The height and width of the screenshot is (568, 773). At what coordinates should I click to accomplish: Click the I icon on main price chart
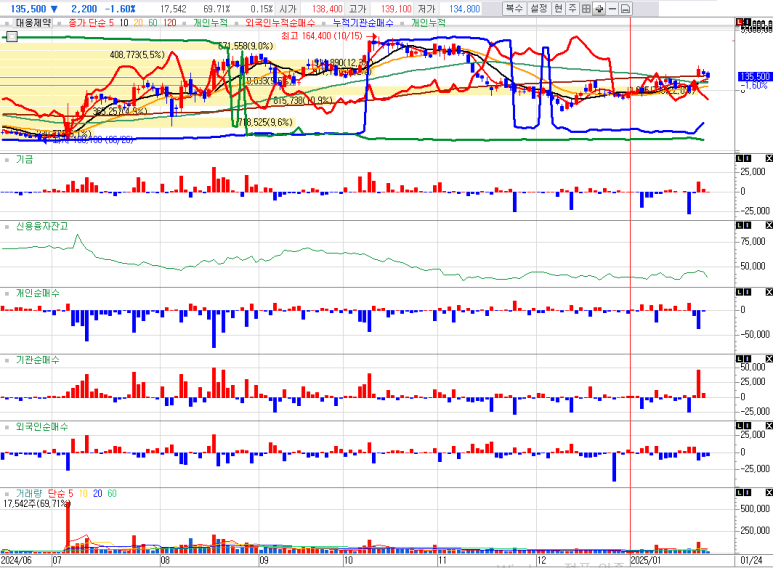(747, 22)
